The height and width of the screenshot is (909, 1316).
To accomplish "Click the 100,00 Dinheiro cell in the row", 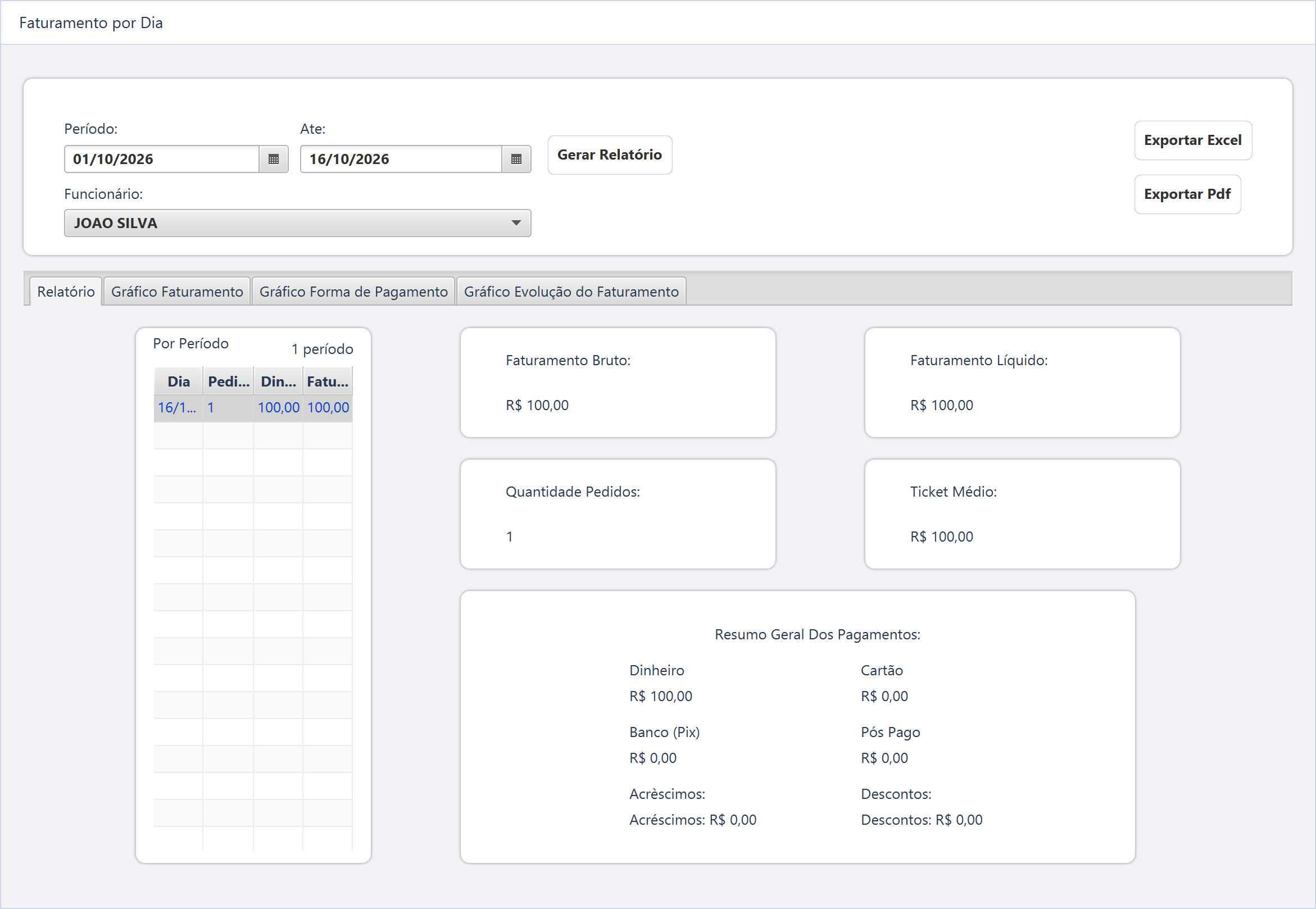I will [x=278, y=408].
